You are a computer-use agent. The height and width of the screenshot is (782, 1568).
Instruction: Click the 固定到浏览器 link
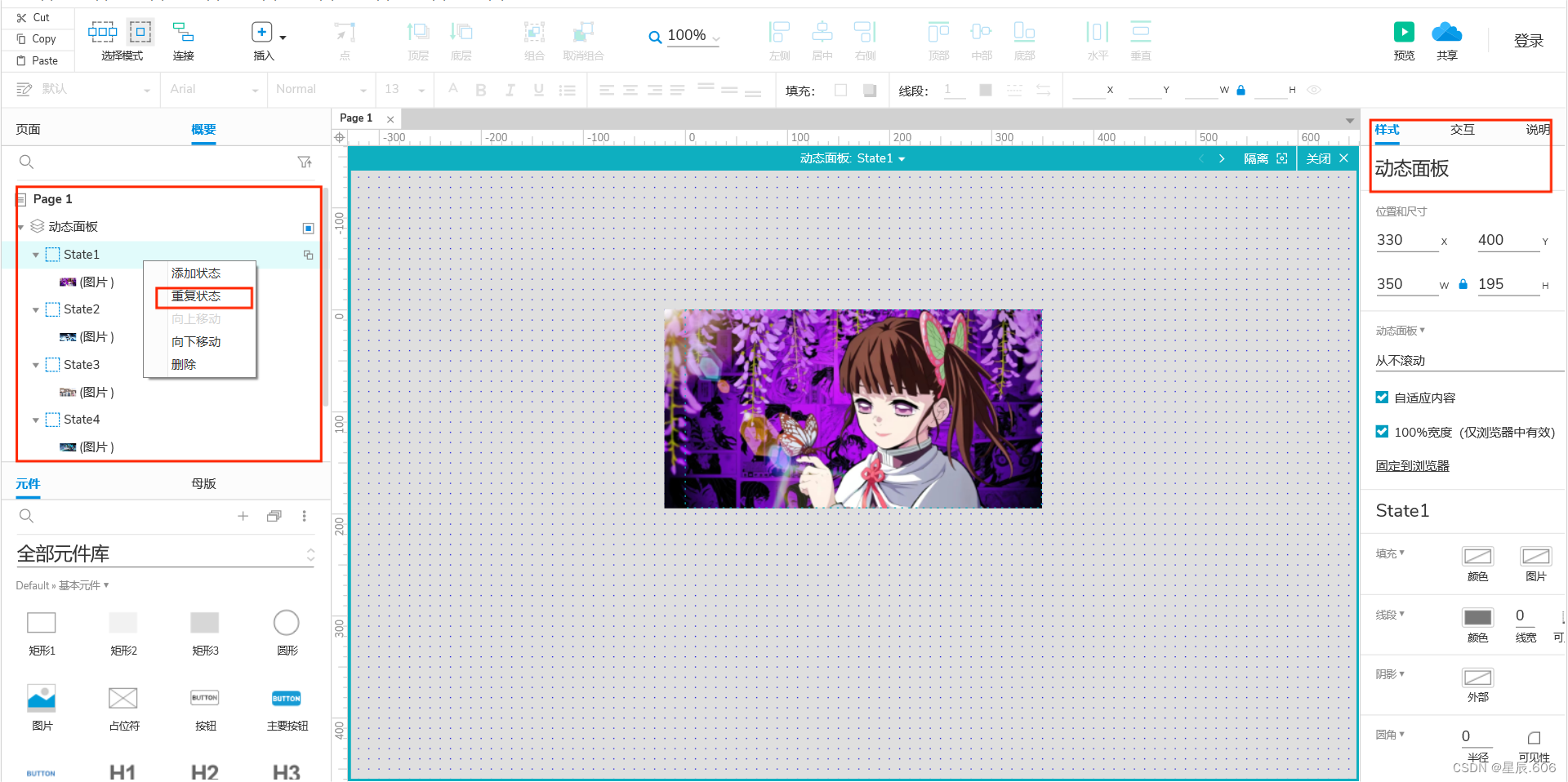[x=1412, y=466]
